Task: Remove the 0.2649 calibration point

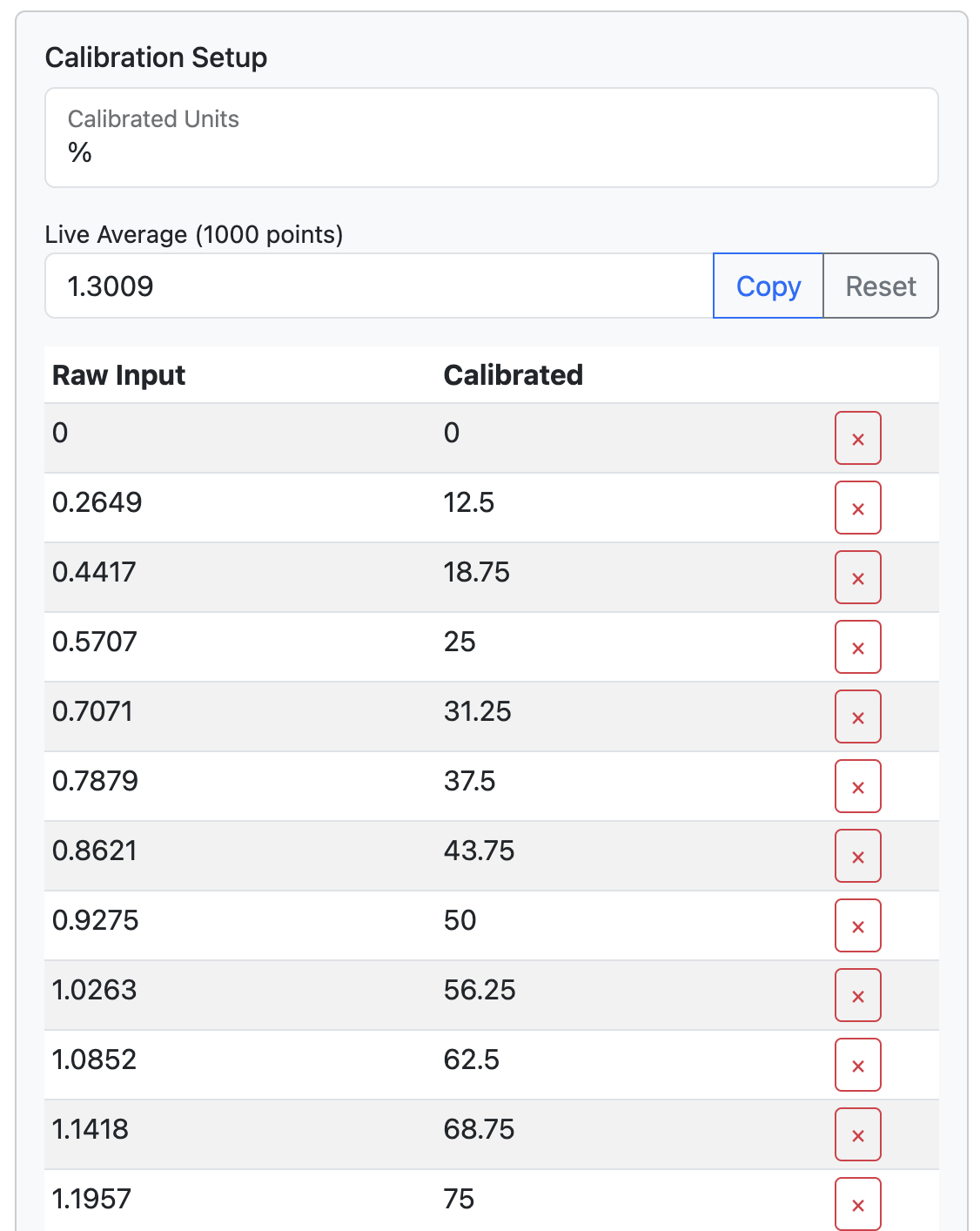Action: [857, 508]
